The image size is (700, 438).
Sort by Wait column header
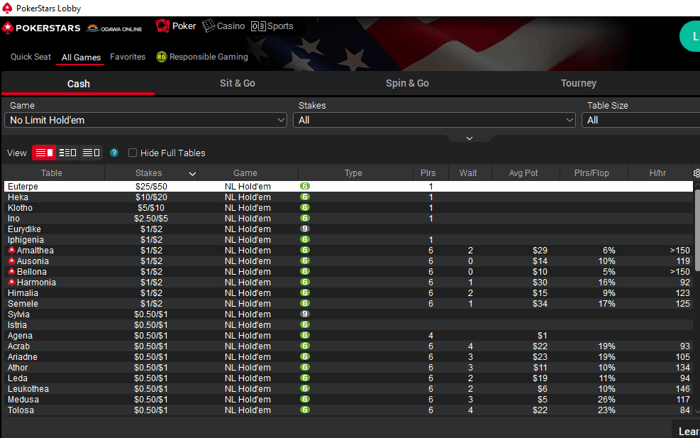click(x=470, y=173)
